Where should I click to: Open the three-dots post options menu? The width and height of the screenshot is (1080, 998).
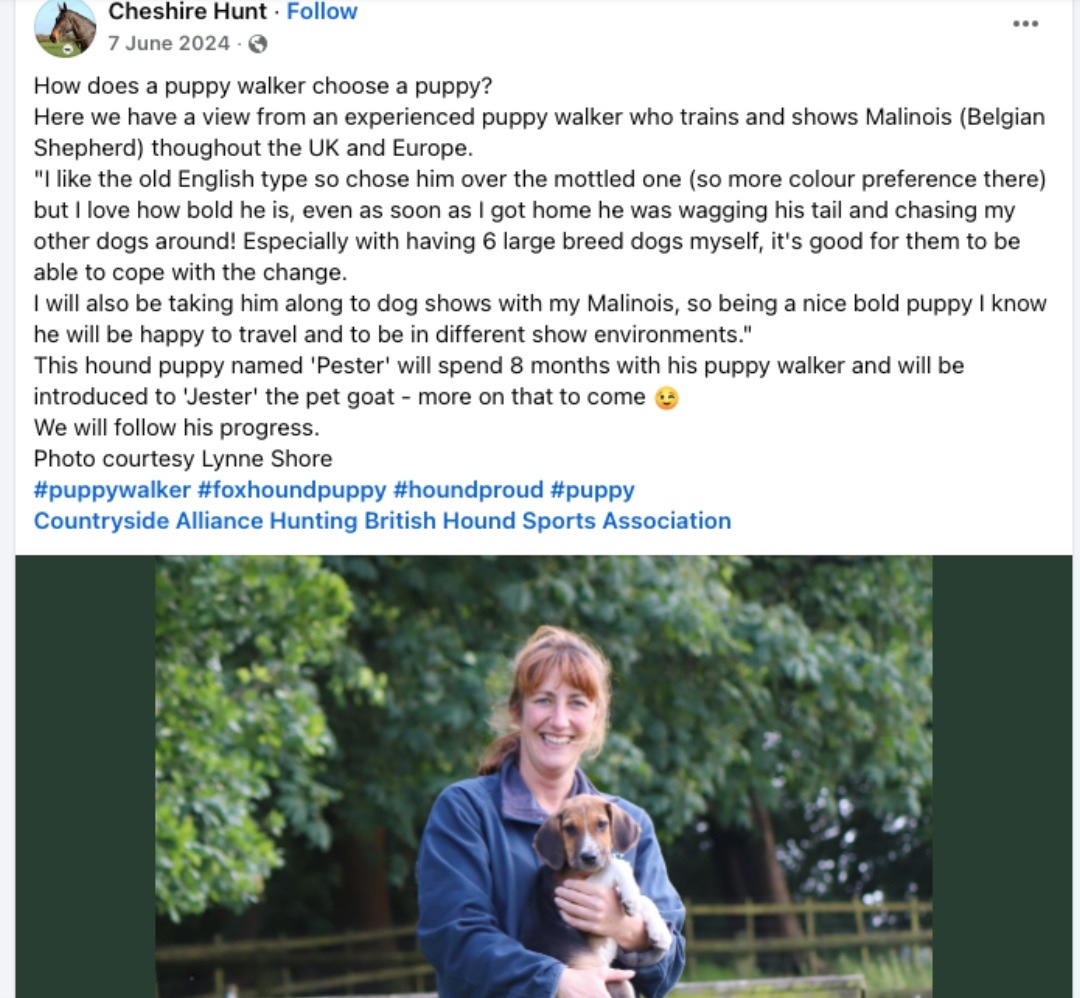(1025, 23)
